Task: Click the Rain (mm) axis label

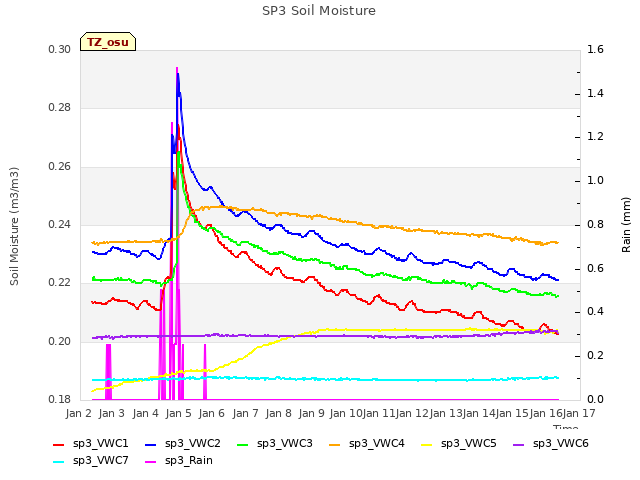Action: [626, 225]
